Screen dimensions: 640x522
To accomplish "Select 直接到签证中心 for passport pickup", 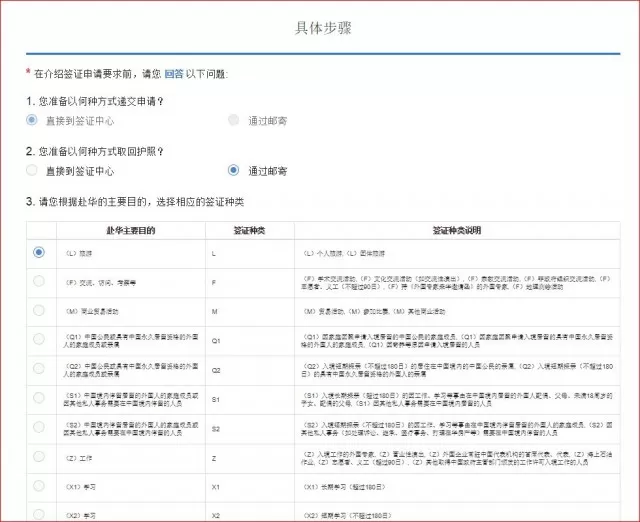I will 31,170.
